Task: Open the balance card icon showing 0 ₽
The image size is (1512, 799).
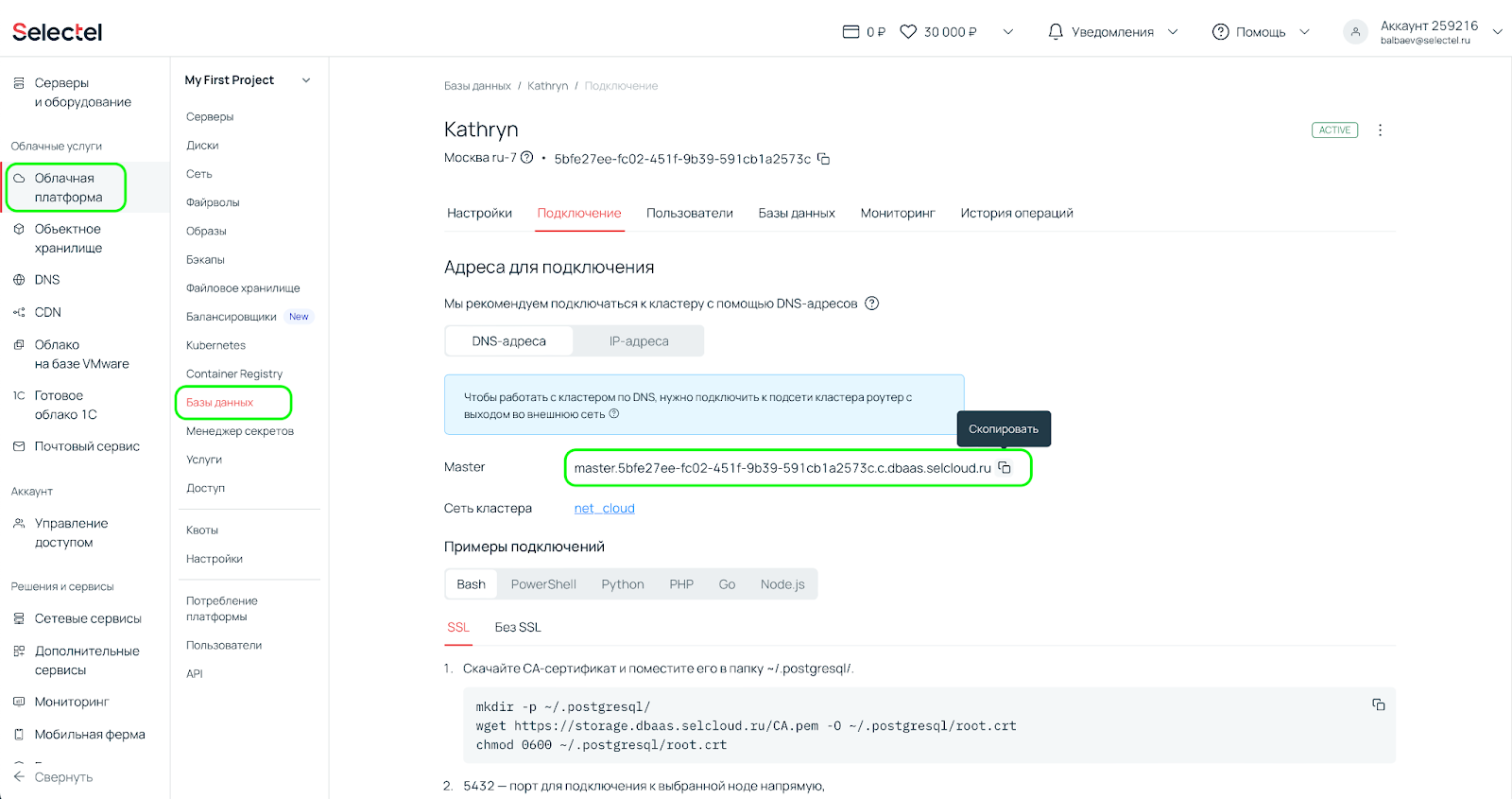Action: (850, 32)
